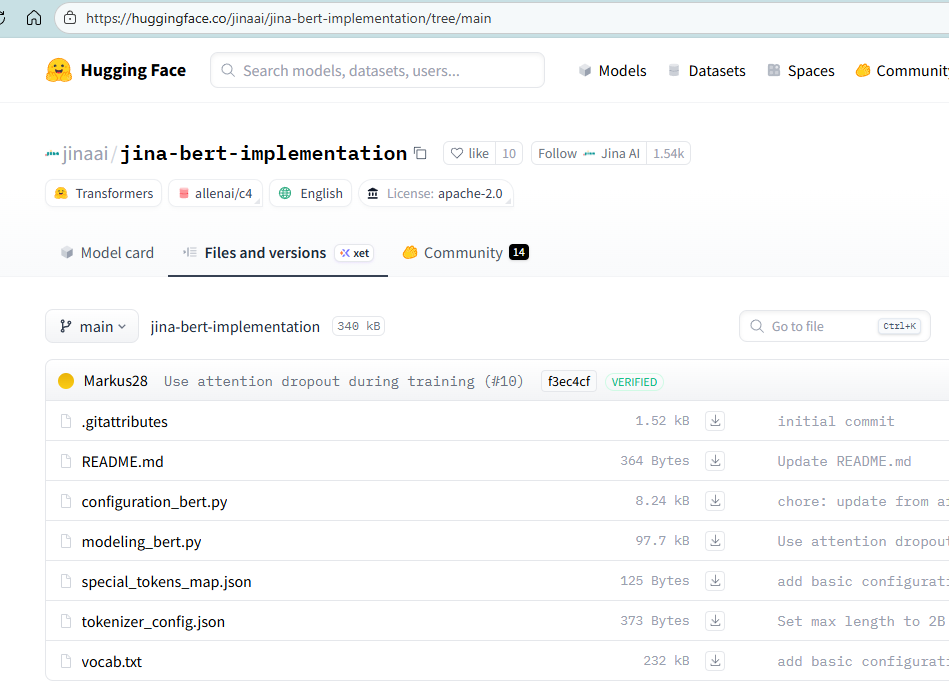Open Markus28 user profile link
The height and width of the screenshot is (692, 949).
[116, 381]
